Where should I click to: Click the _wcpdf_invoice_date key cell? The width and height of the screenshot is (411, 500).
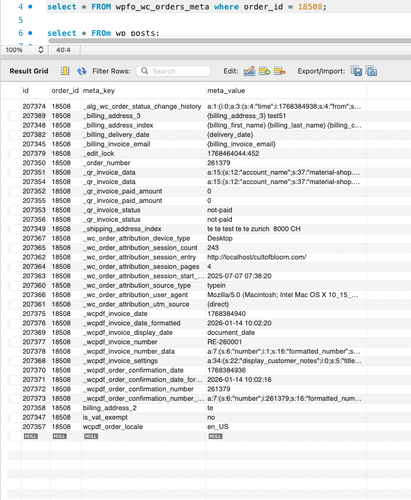(x=143, y=314)
